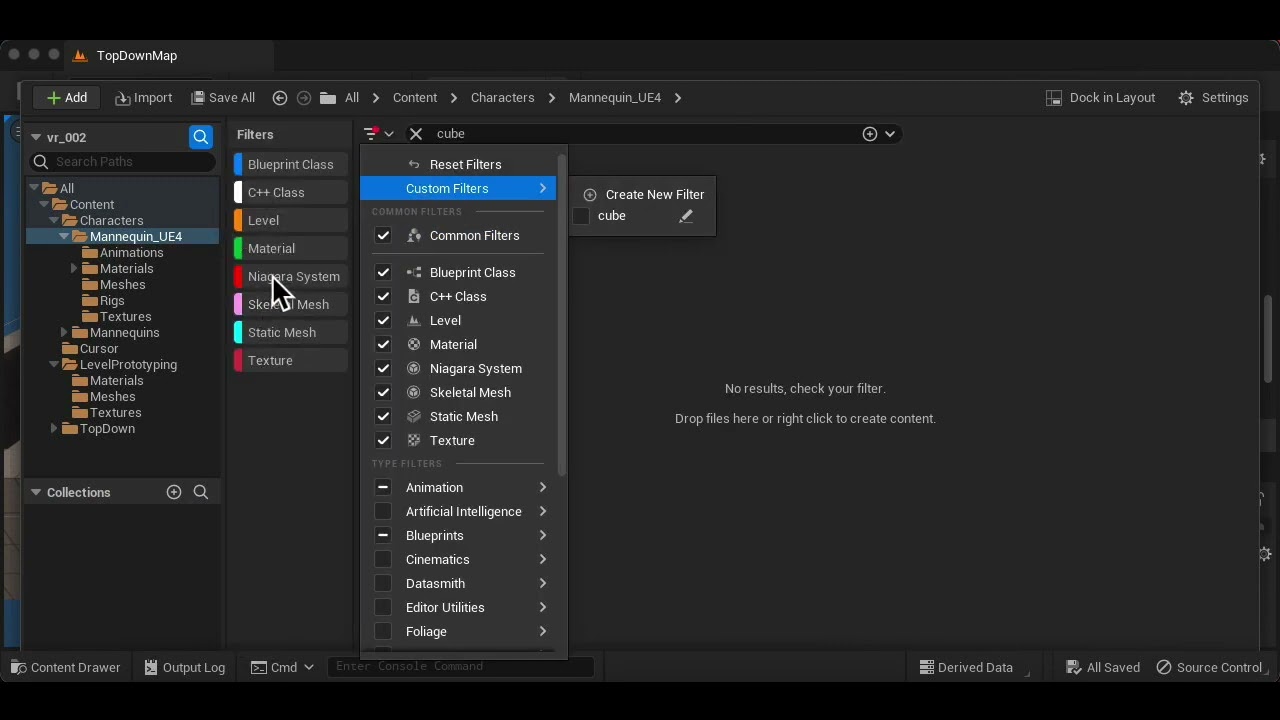
Task: Expand the Materials folder under Mannequin_UE4
Action: tap(74, 268)
